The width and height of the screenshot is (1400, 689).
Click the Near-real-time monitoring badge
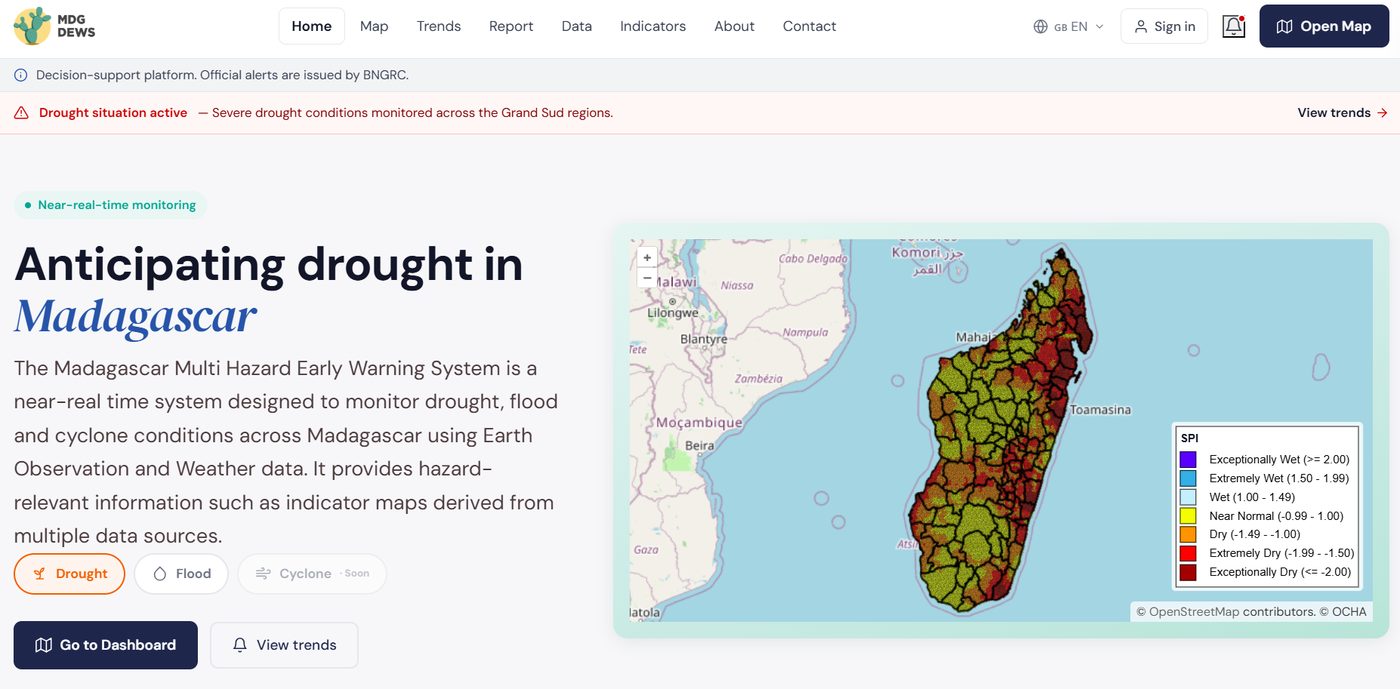110,205
